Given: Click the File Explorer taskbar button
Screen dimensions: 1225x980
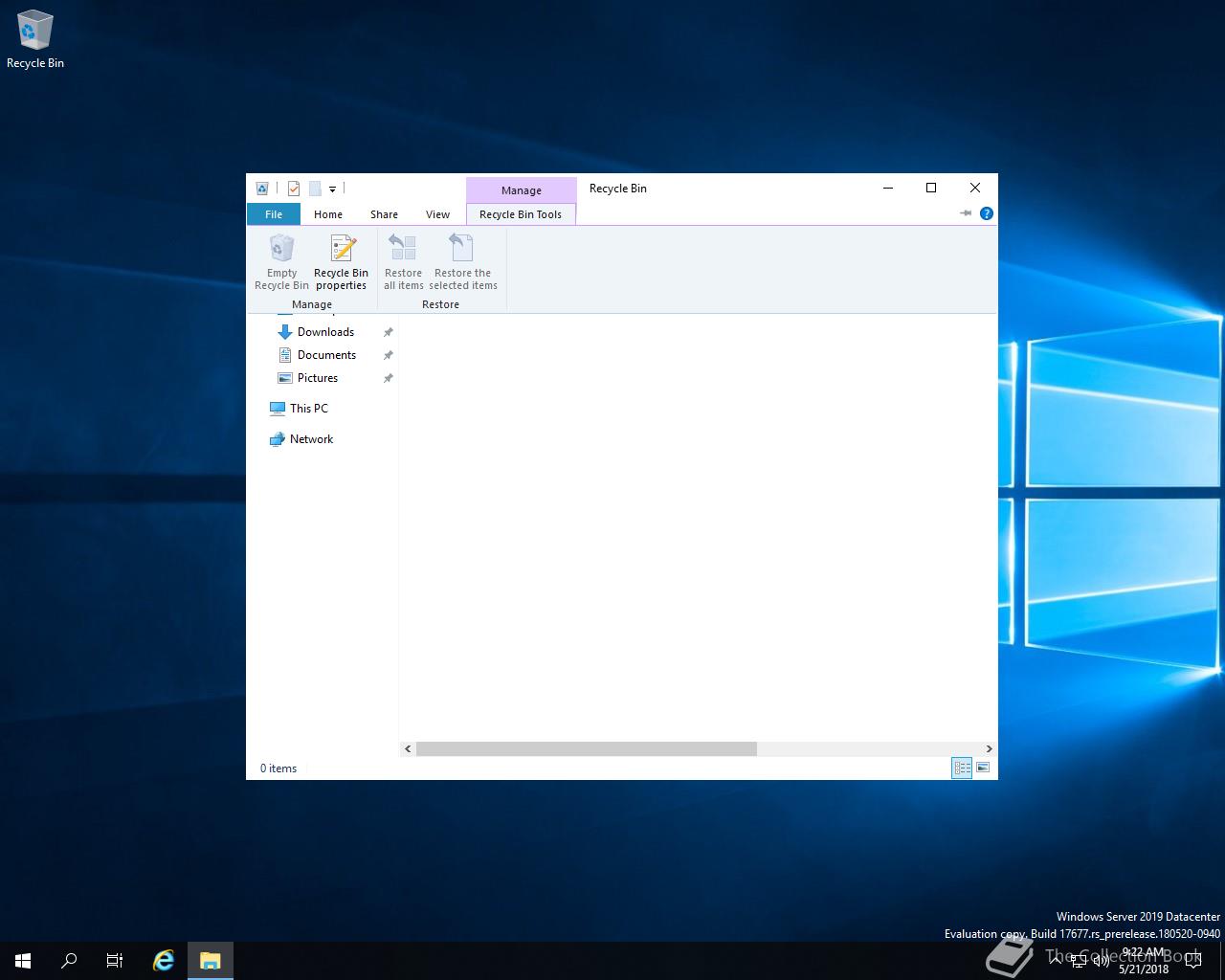Looking at the screenshot, I should point(210,961).
